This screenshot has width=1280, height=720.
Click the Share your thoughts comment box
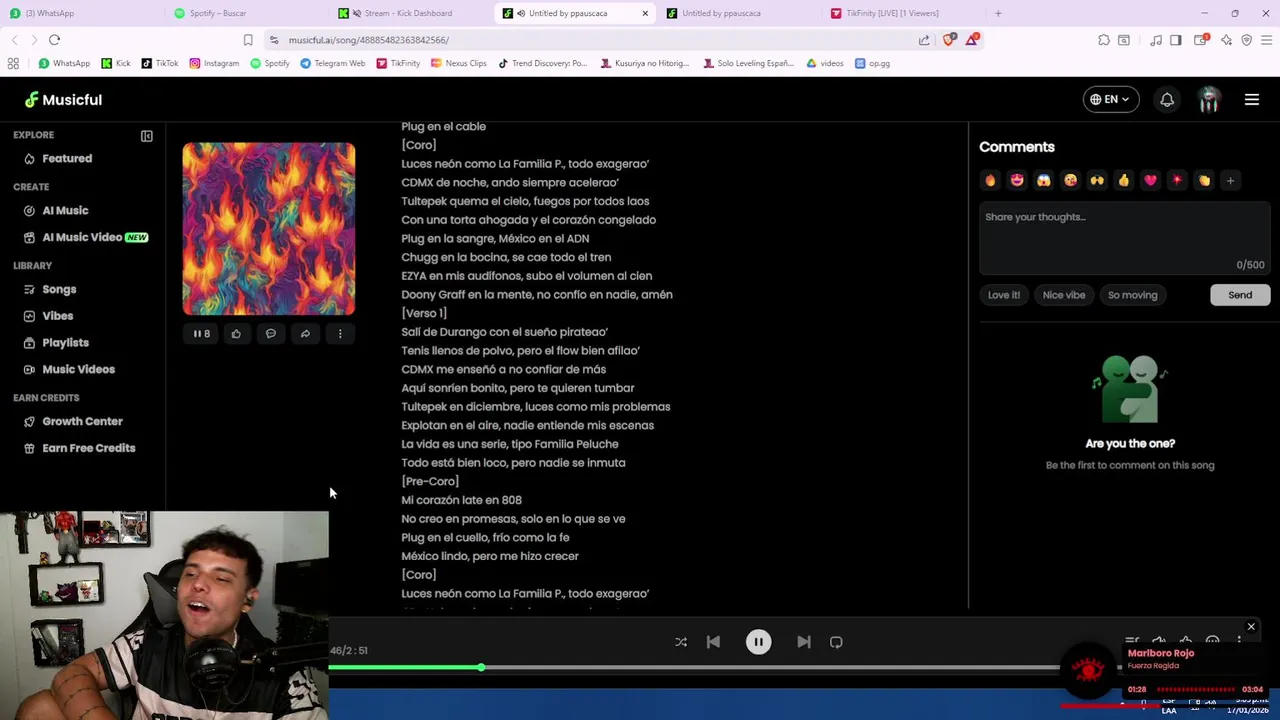click(1125, 238)
